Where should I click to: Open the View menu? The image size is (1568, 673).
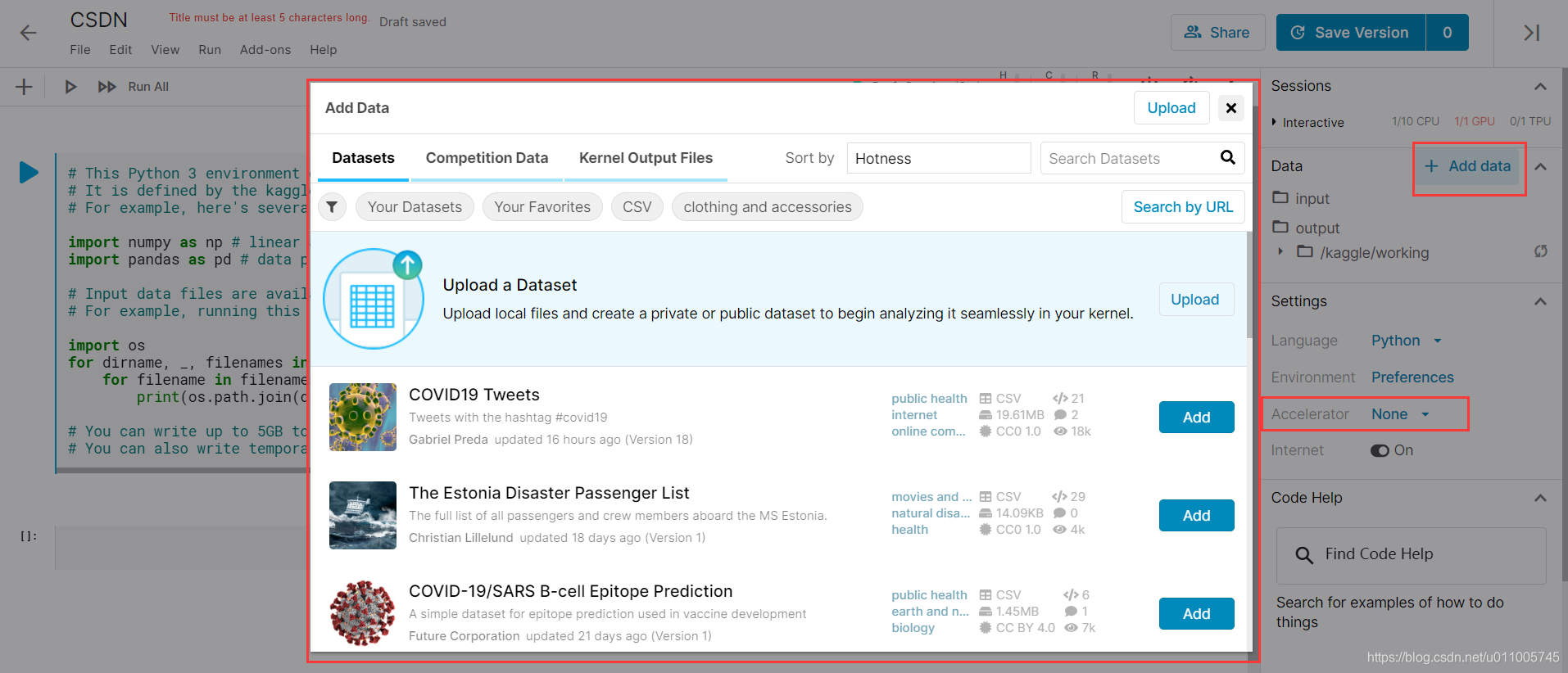pos(165,50)
